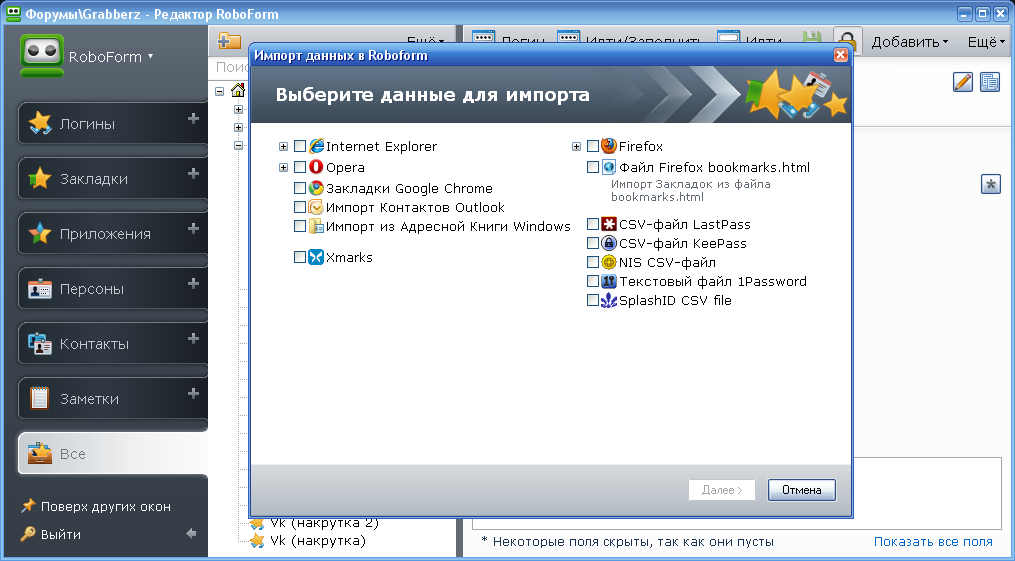Tick Импорт Контактов Outlook checkbox

300,207
